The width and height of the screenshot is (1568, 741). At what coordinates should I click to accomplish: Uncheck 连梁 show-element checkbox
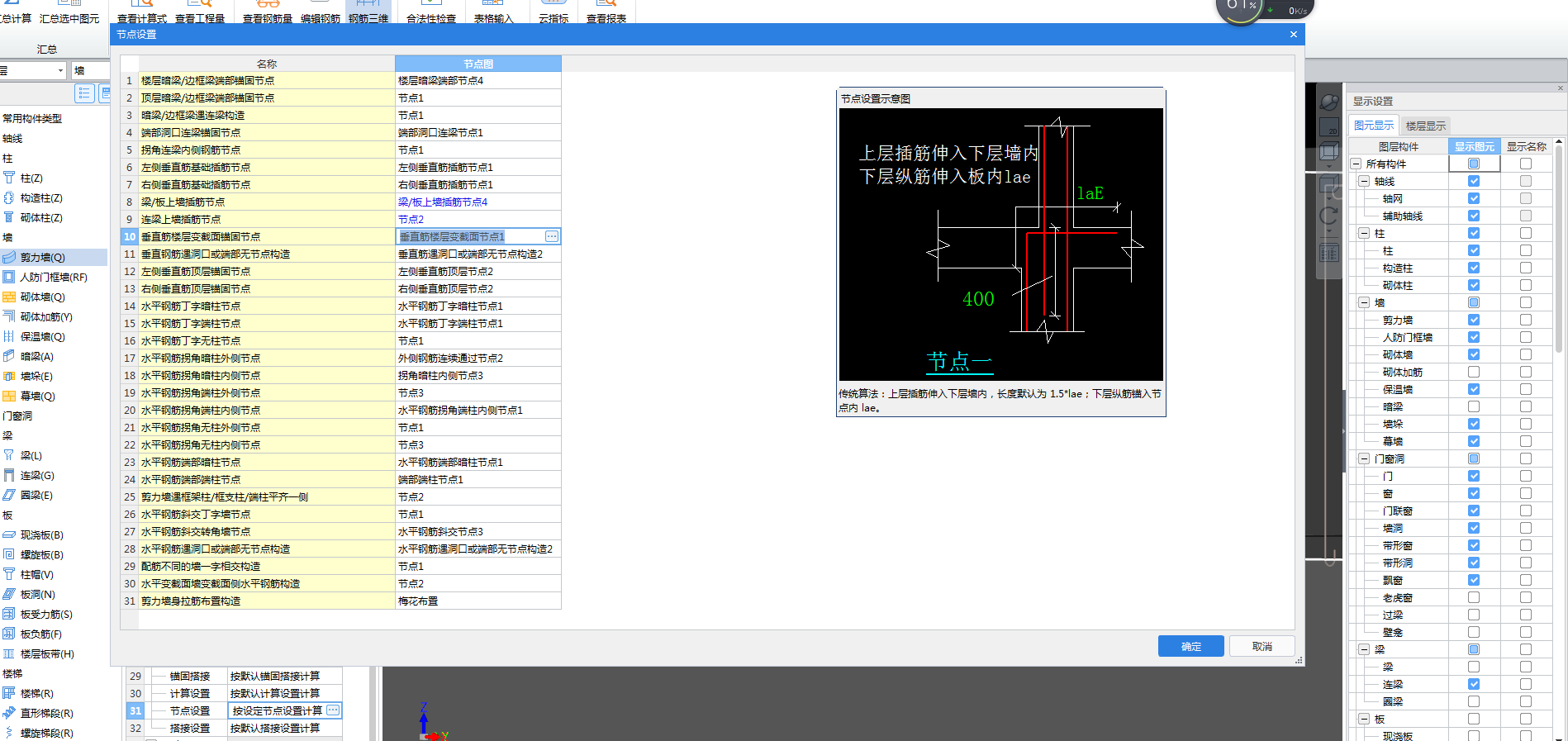click(1474, 684)
